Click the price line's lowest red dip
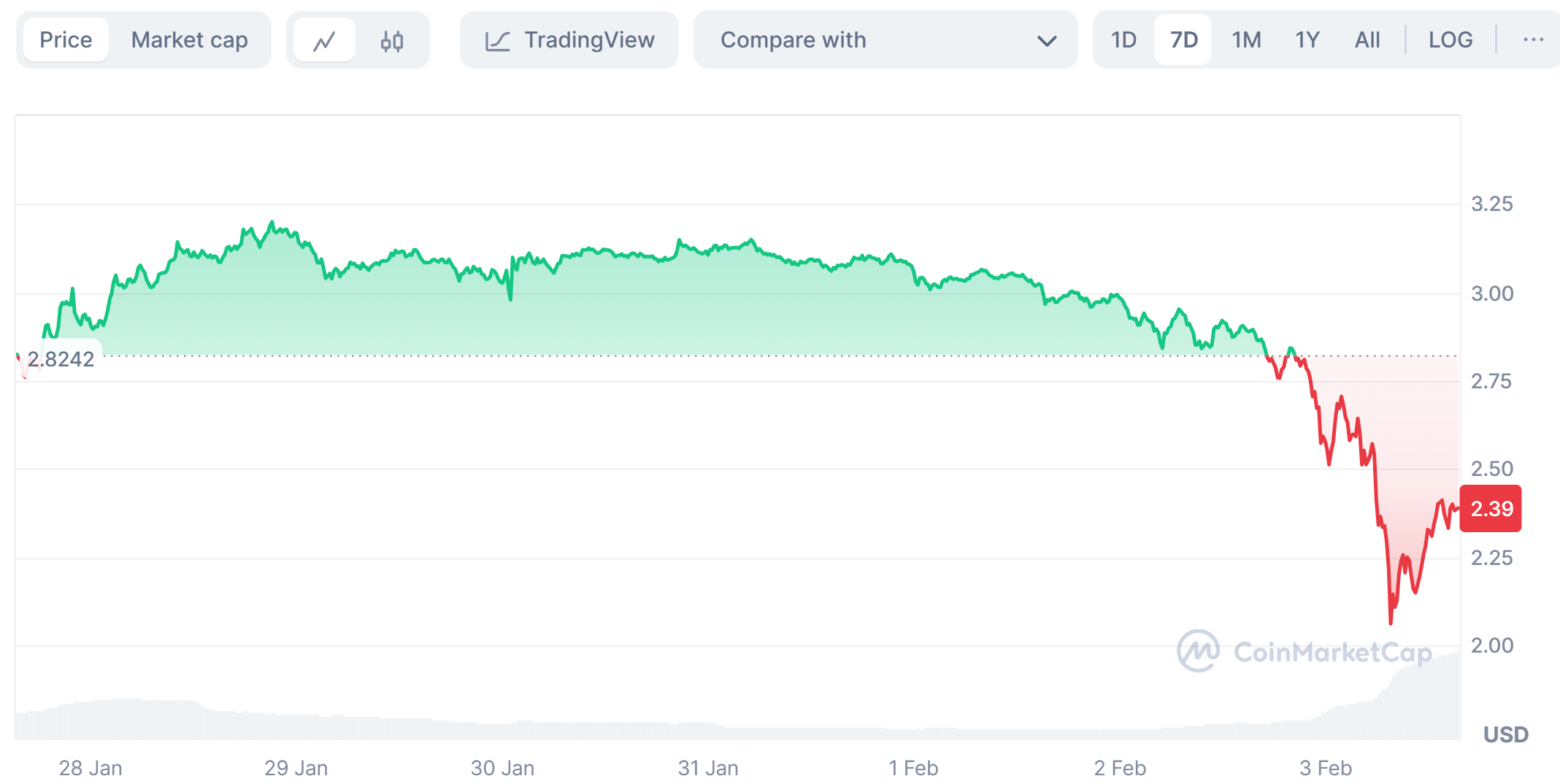Image resolution: width=1560 pixels, height=784 pixels. point(1390,622)
